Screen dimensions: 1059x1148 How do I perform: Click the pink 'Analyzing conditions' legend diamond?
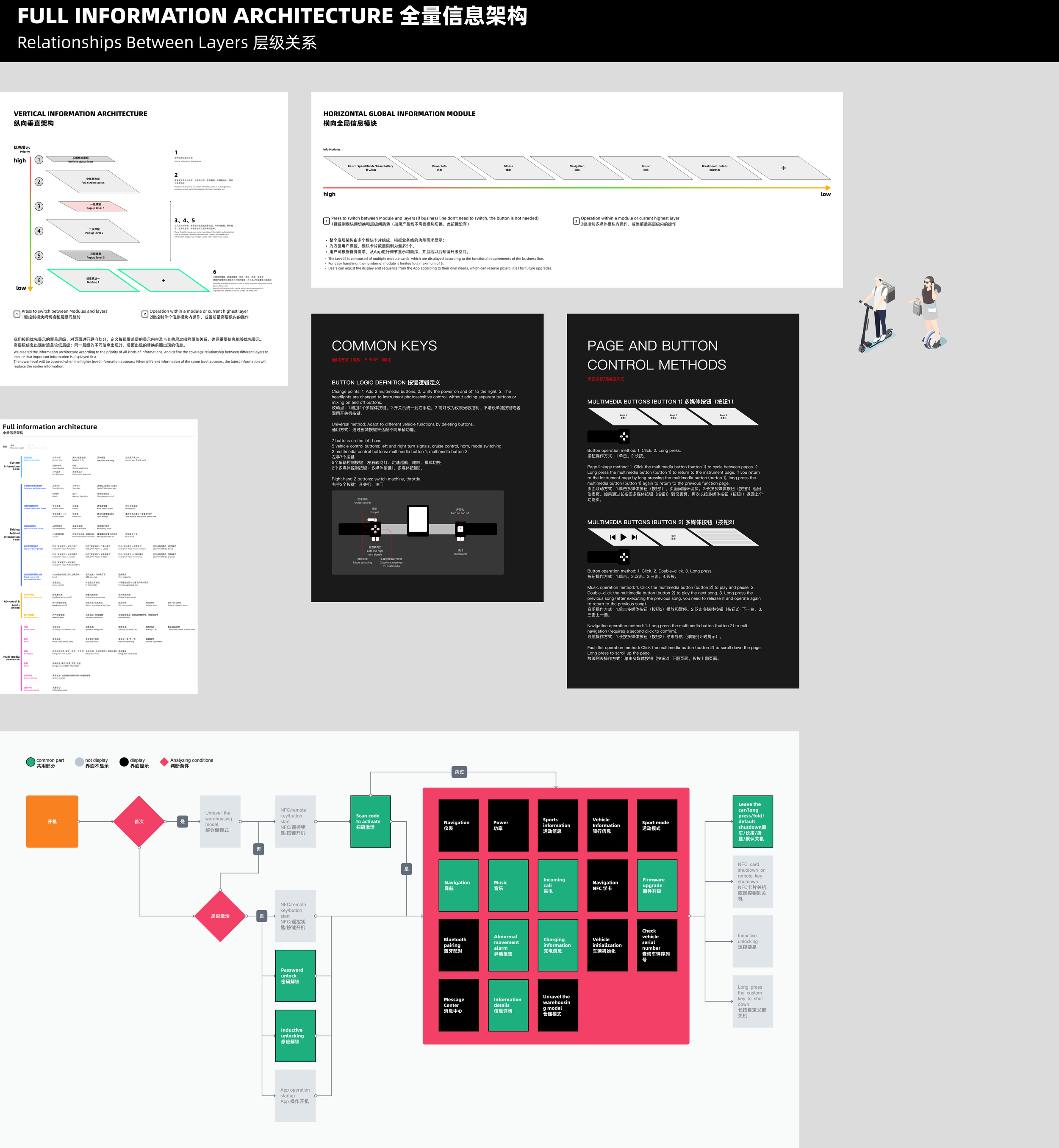click(x=164, y=762)
